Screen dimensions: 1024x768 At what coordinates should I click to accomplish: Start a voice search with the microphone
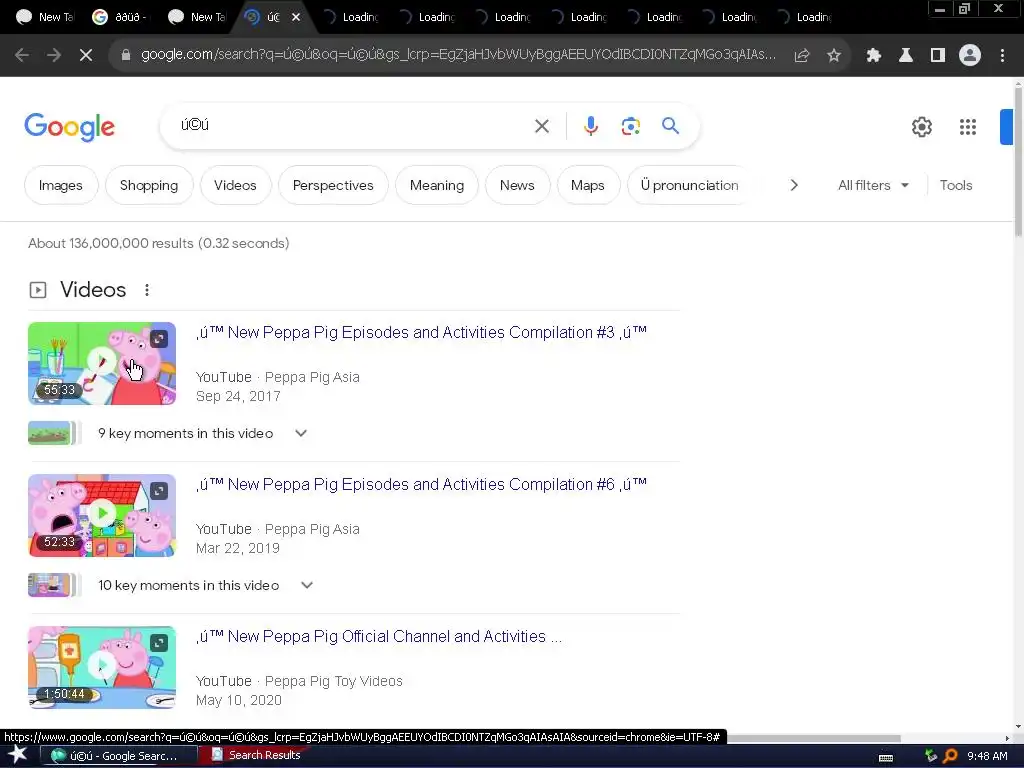point(591,126)
